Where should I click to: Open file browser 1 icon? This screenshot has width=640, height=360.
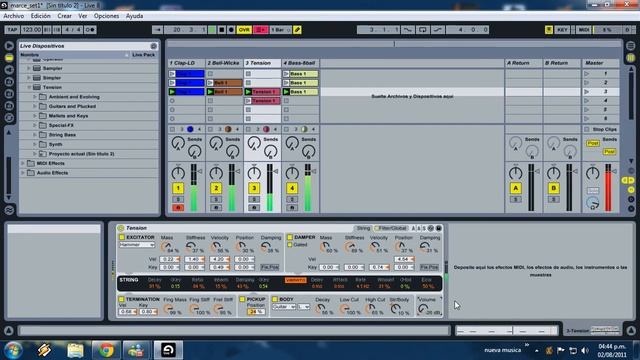[x=9, y=82]
